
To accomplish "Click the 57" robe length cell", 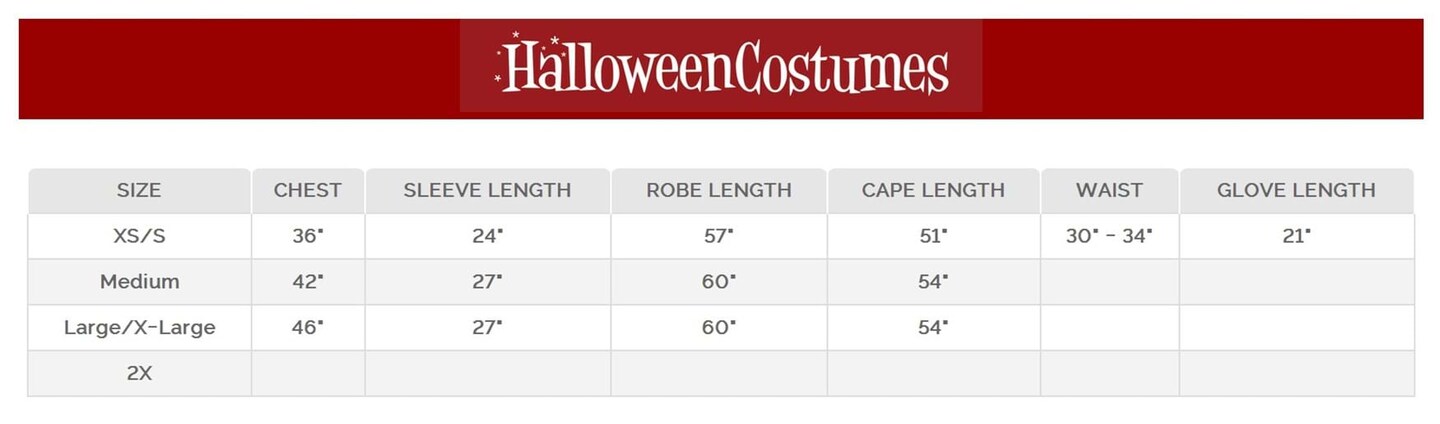I will 719,237.
